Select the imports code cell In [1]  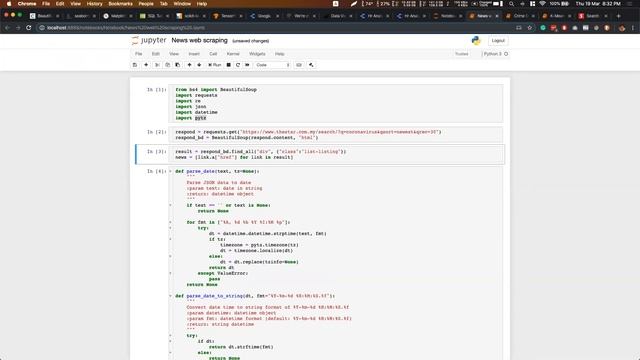click(x=336, y=104)
